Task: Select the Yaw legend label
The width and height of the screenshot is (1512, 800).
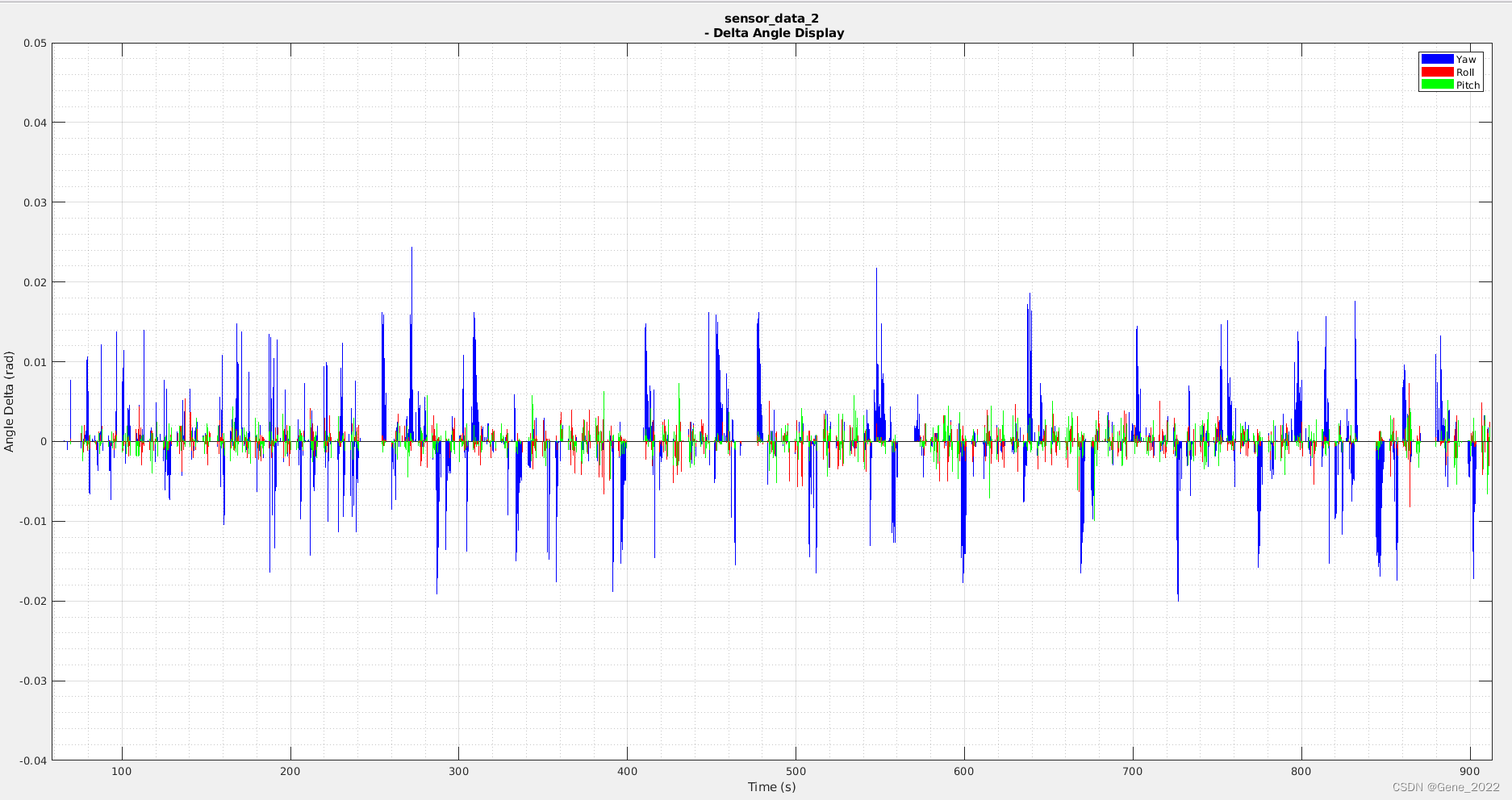Action: 1466,60
